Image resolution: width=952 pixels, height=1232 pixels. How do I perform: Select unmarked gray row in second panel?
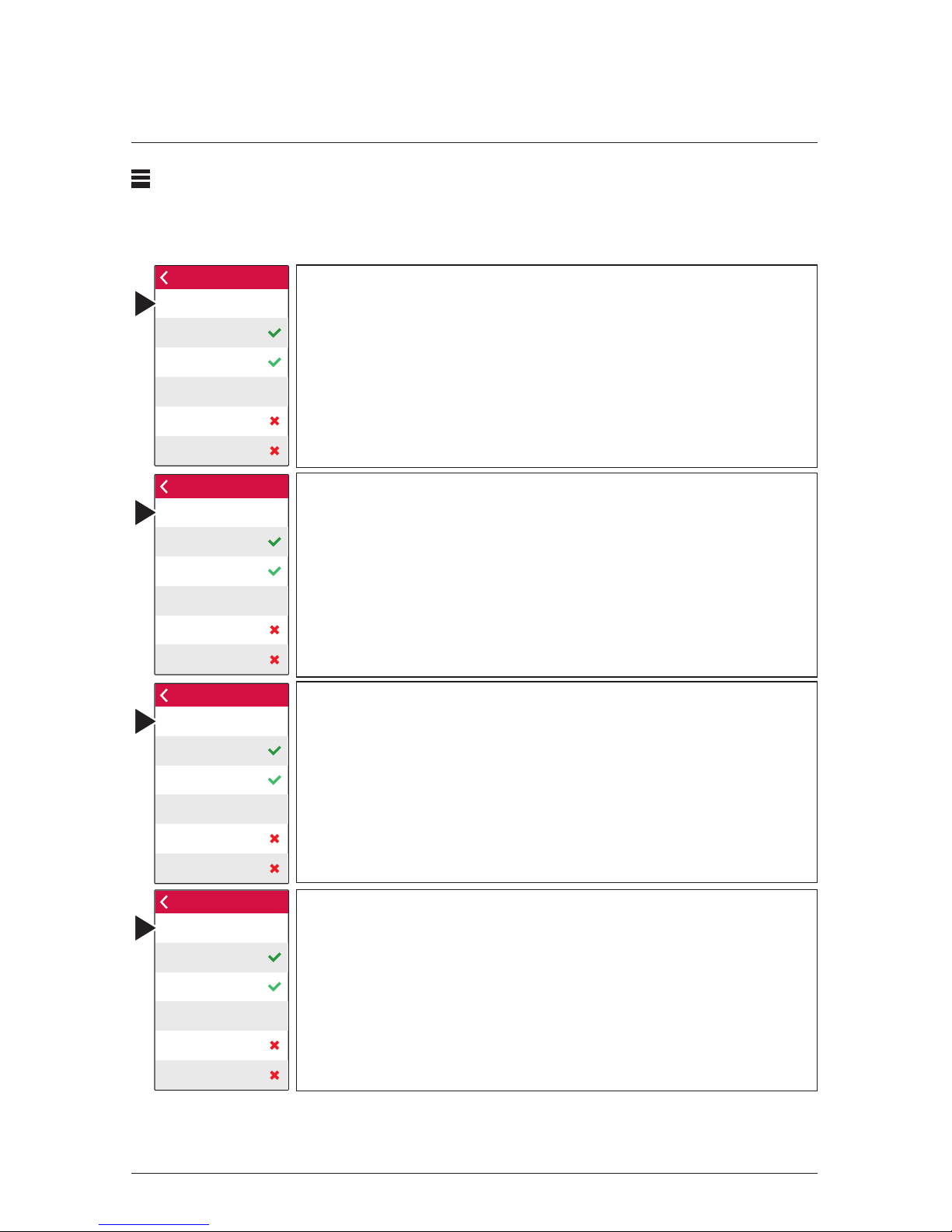tap(221, 601)
